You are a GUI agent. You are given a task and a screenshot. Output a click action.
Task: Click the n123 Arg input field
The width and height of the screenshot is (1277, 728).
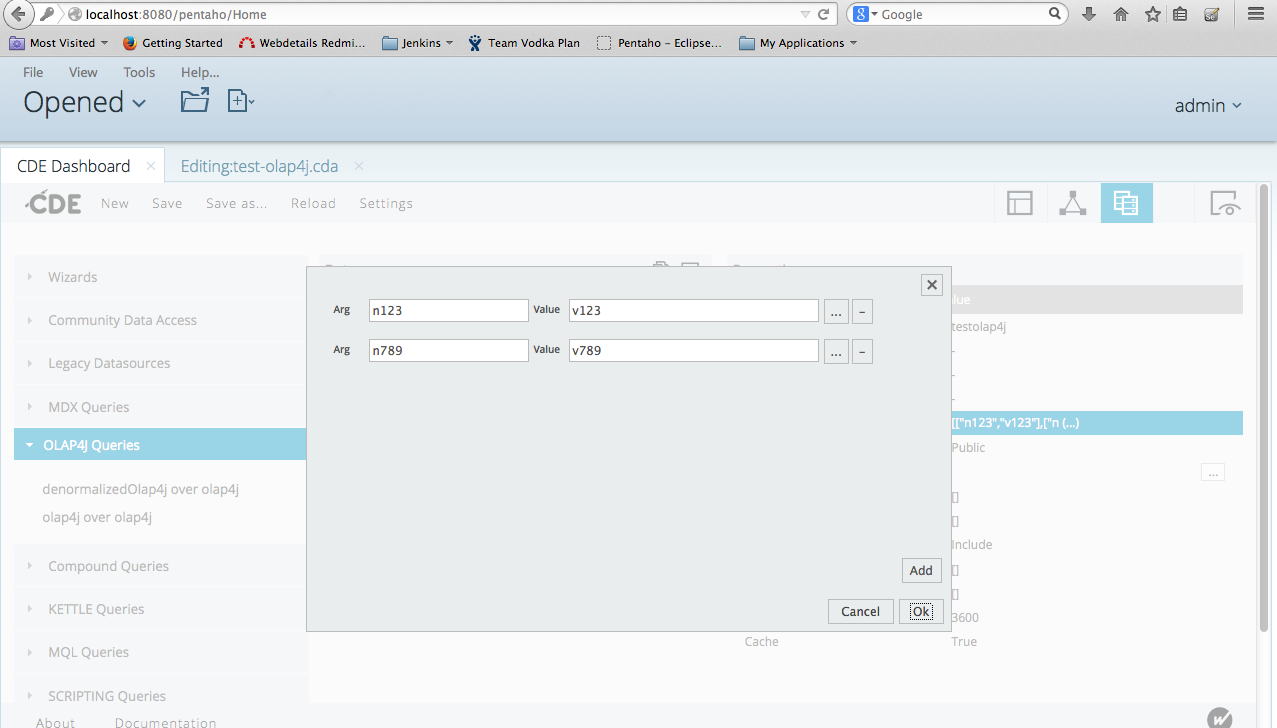pyautogui.click(x=448, y=311)
